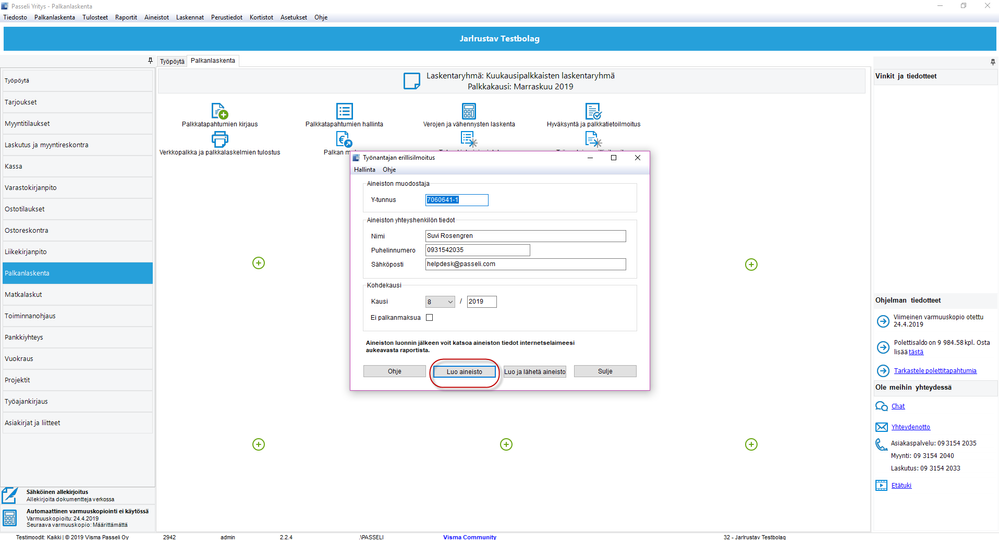Open Hyväksyntä ja palkkatietoilmoitus icon
This screenshot has height=540, width=999.
pyautogui.click(x=593, y=111)
